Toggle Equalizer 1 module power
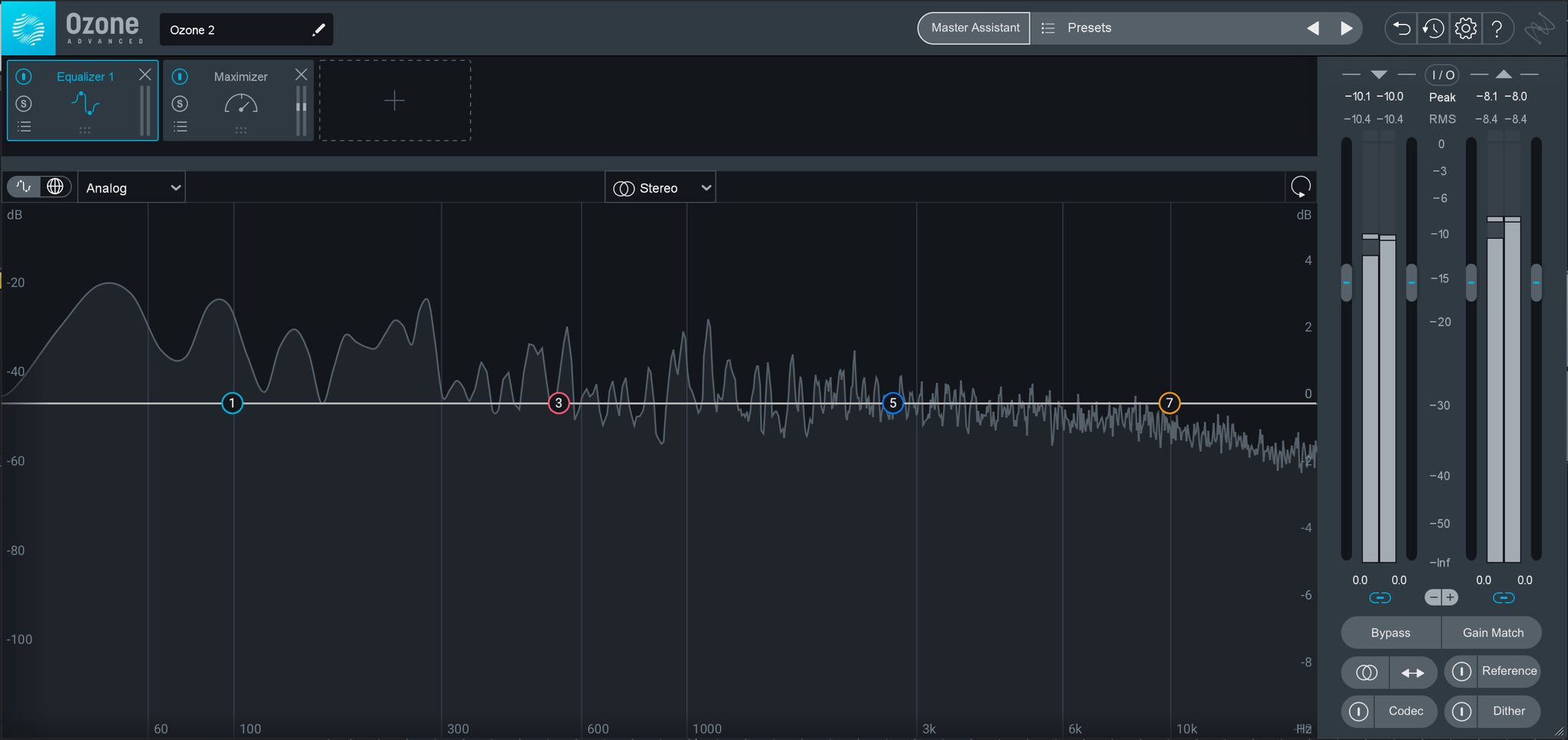Screen dimensions: 1568x740 24,77
